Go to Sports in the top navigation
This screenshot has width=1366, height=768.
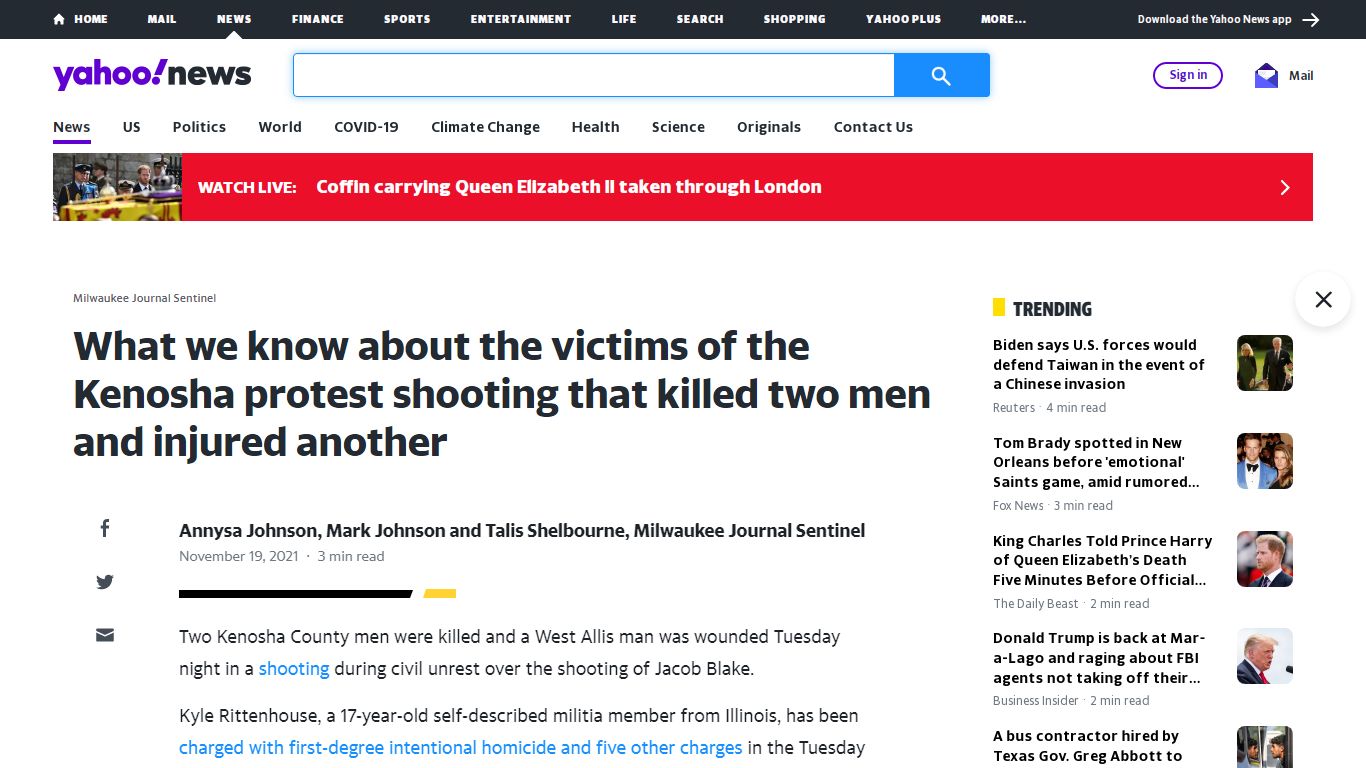tap(407, 19)
